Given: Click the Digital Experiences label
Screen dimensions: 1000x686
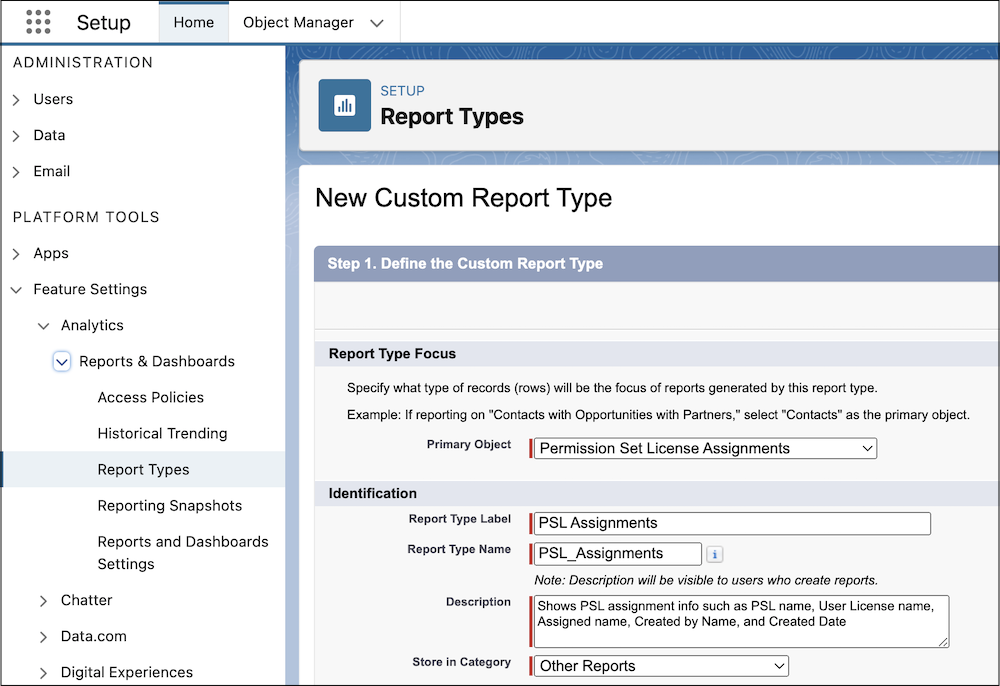Looking at the screenshot, I should (126, 672).
